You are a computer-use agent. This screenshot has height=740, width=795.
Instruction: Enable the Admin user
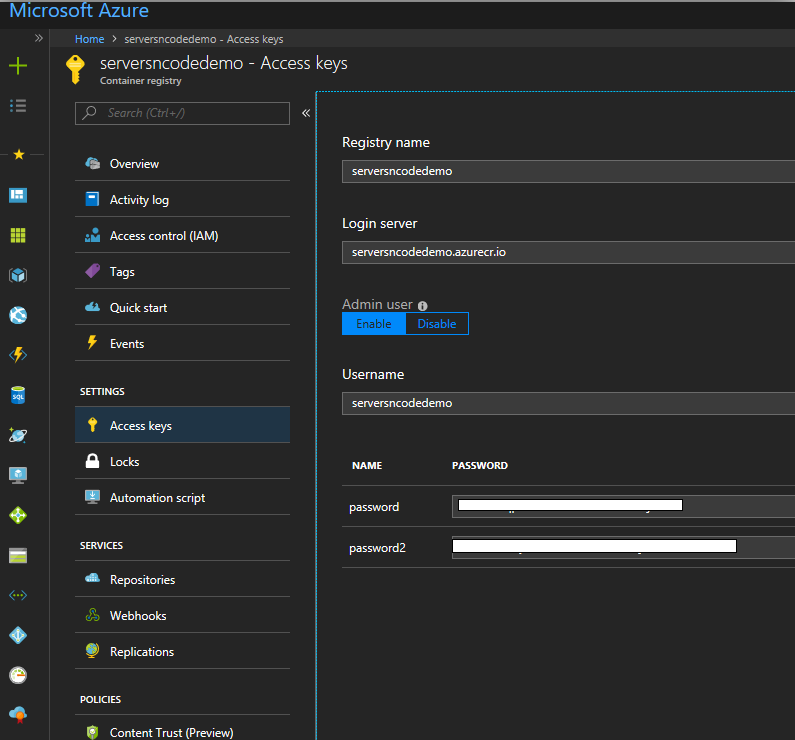click(x=374, y=324)
